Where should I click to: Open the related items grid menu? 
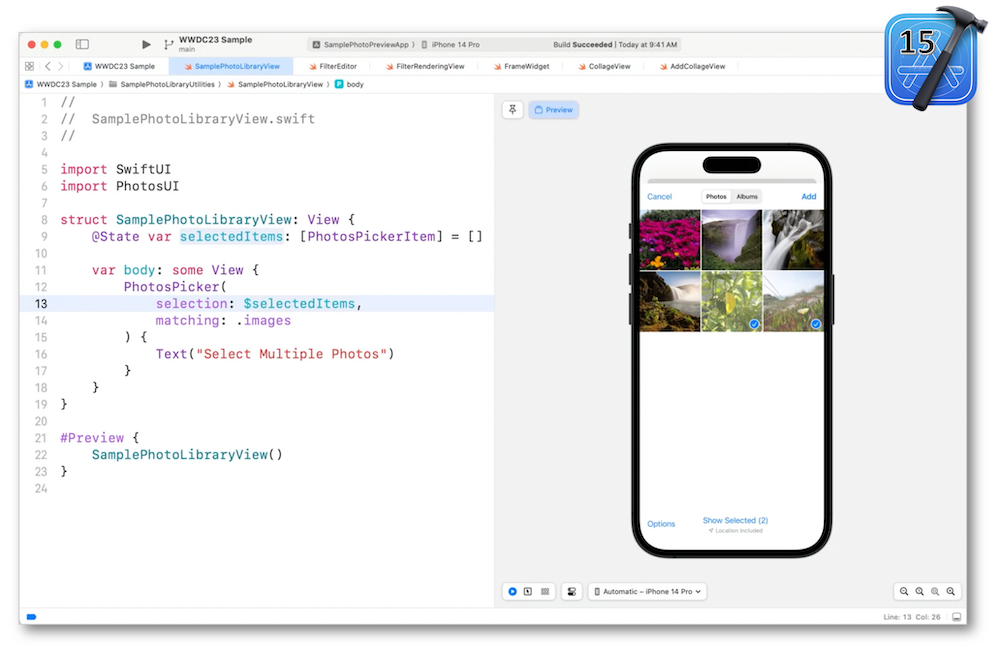pos(29,66)
